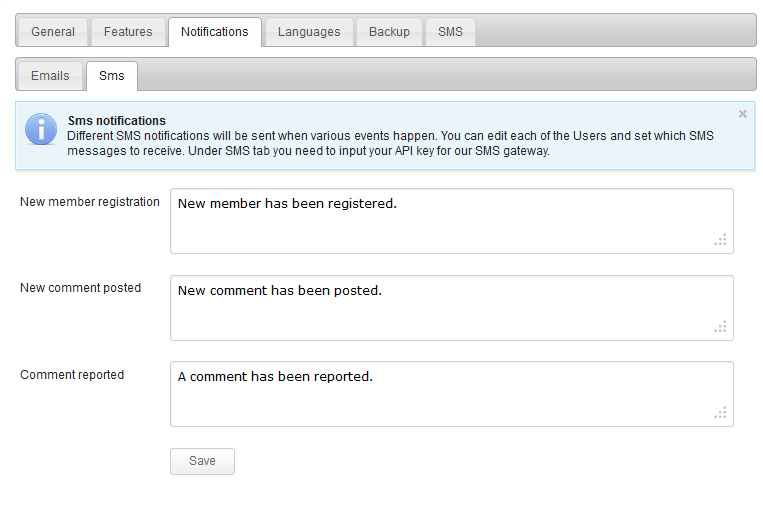Viewport: 763px width, 529px height.
Task: Focus the New member registration message box
Action: point(452,221)
